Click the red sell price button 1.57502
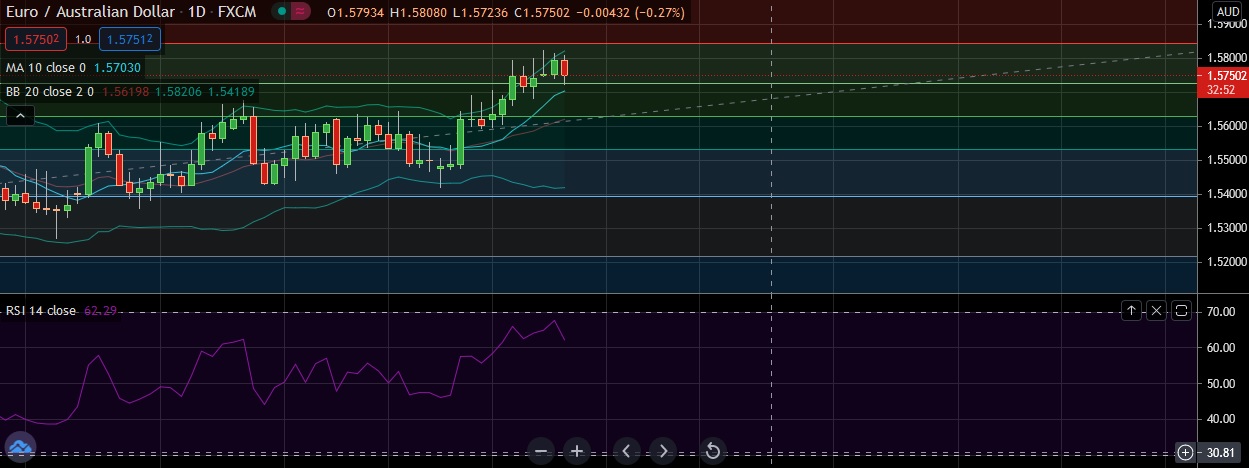The width and height of the screenshot is (1249, 468). [35, 39]
